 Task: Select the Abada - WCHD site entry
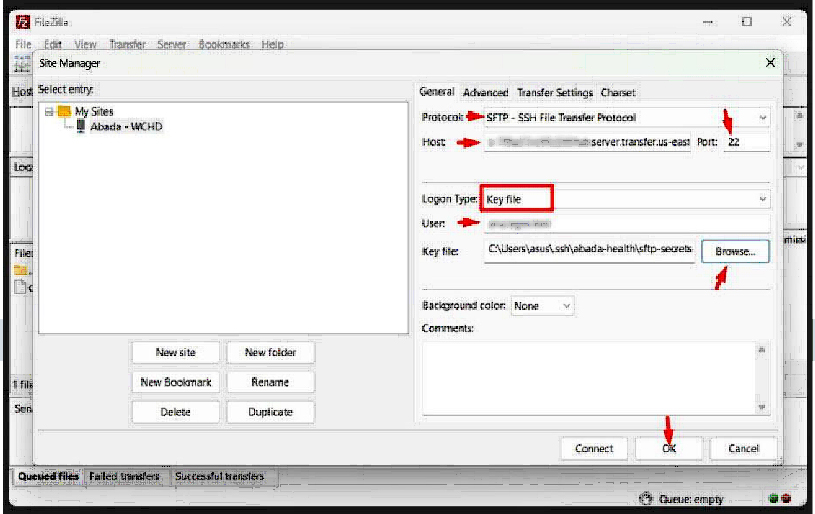point(126,126)
